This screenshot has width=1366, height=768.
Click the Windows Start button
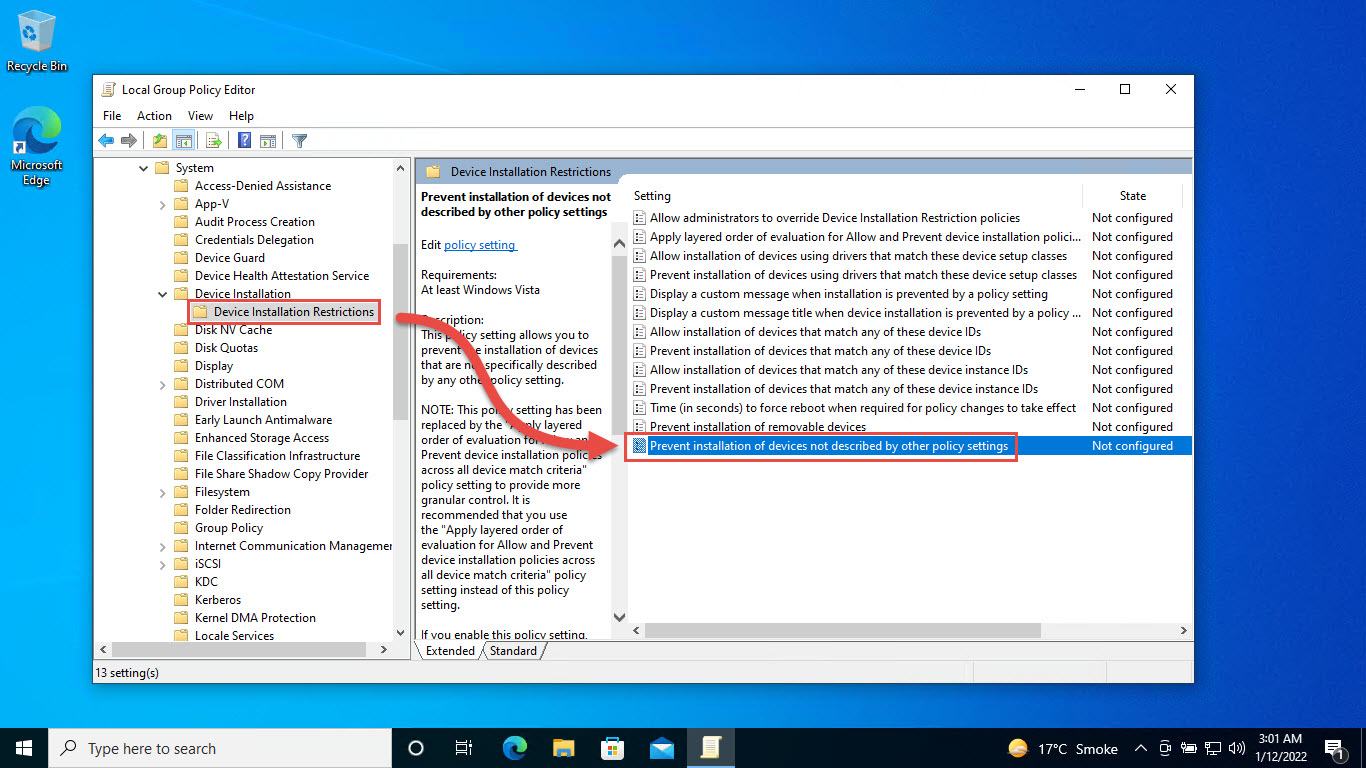click(24, 748)
